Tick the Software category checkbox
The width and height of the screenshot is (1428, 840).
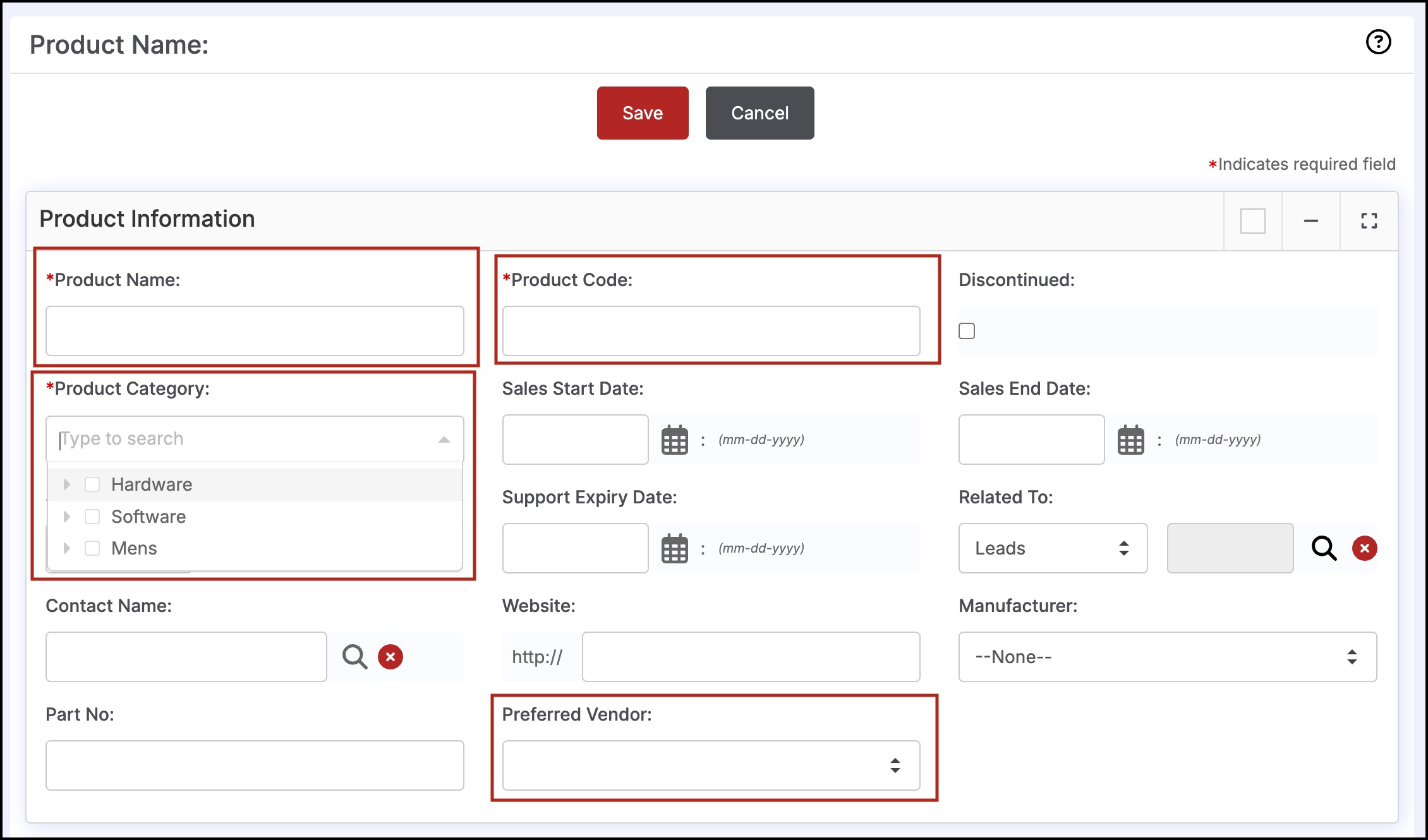click(x=92, y=517)
